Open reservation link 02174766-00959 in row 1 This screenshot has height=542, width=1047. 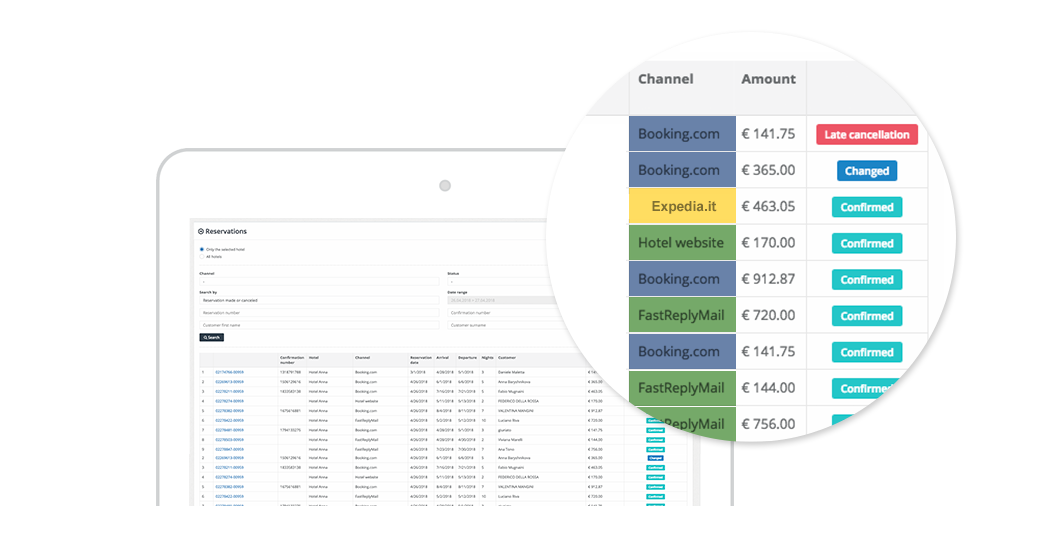229,372
